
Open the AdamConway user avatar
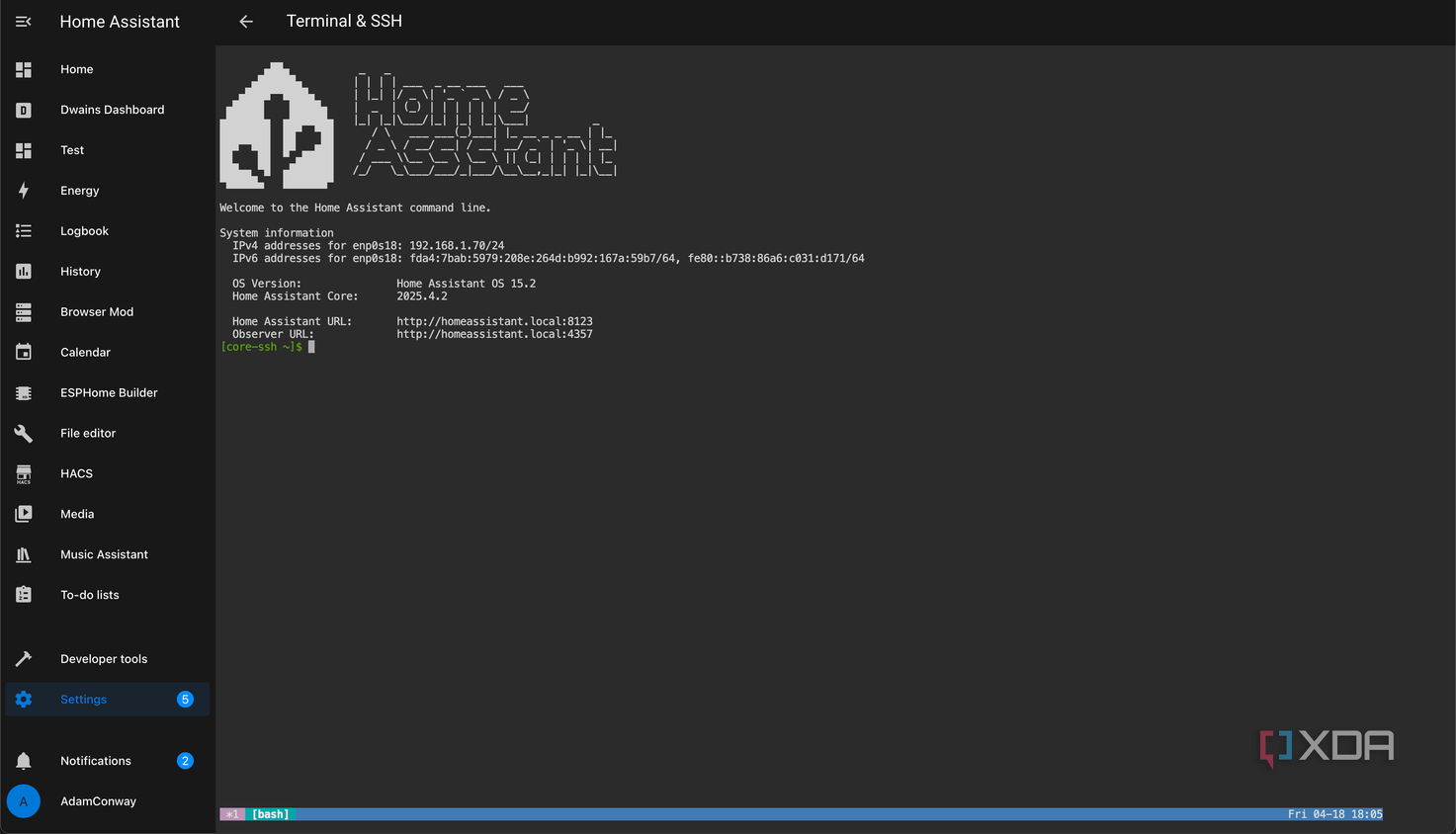[24, 801]
